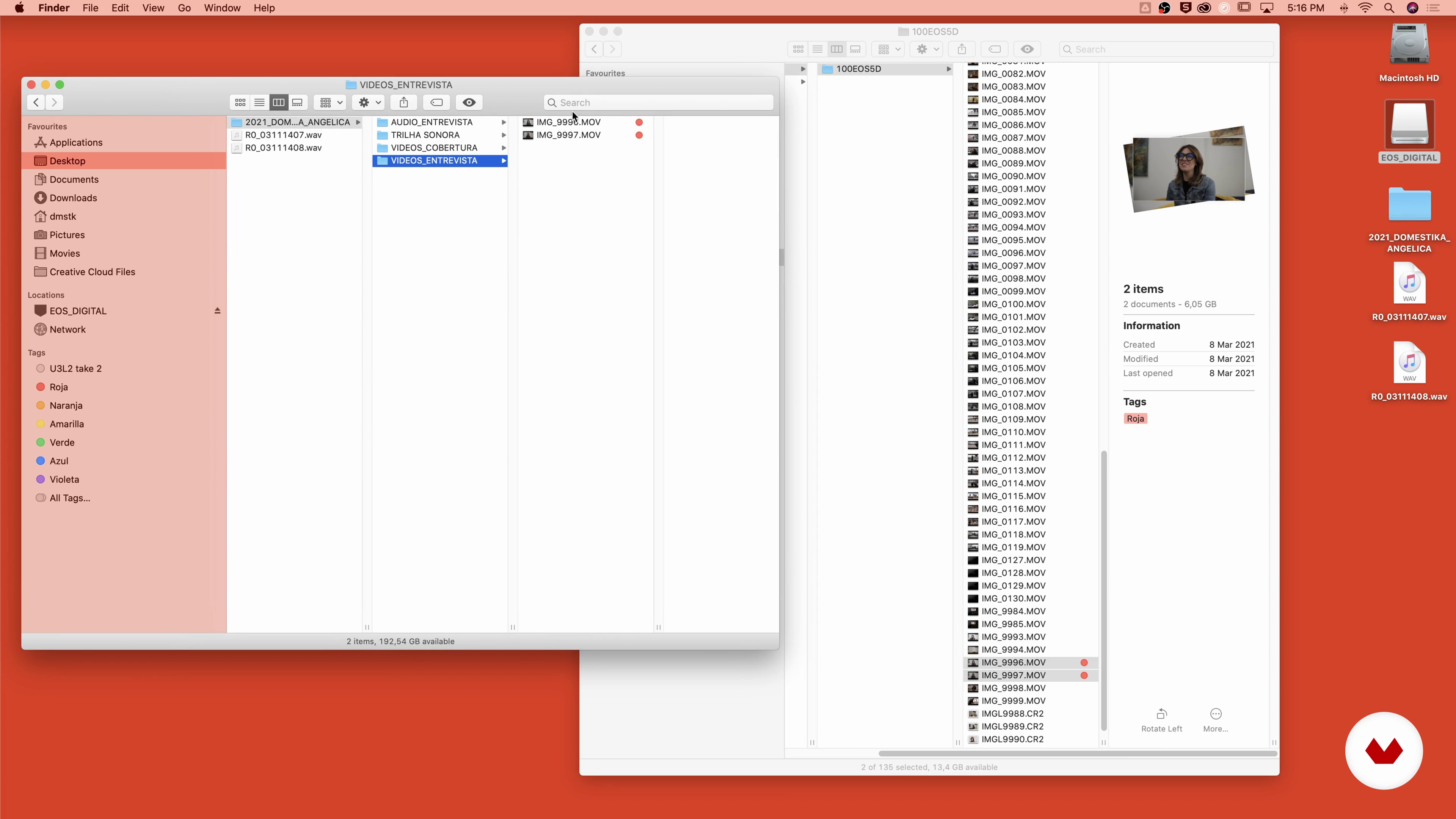Filter by Naranja orange tag
Image resolution: width=1456 pixels, height=819 pixels.
click(x=124, y=406)
